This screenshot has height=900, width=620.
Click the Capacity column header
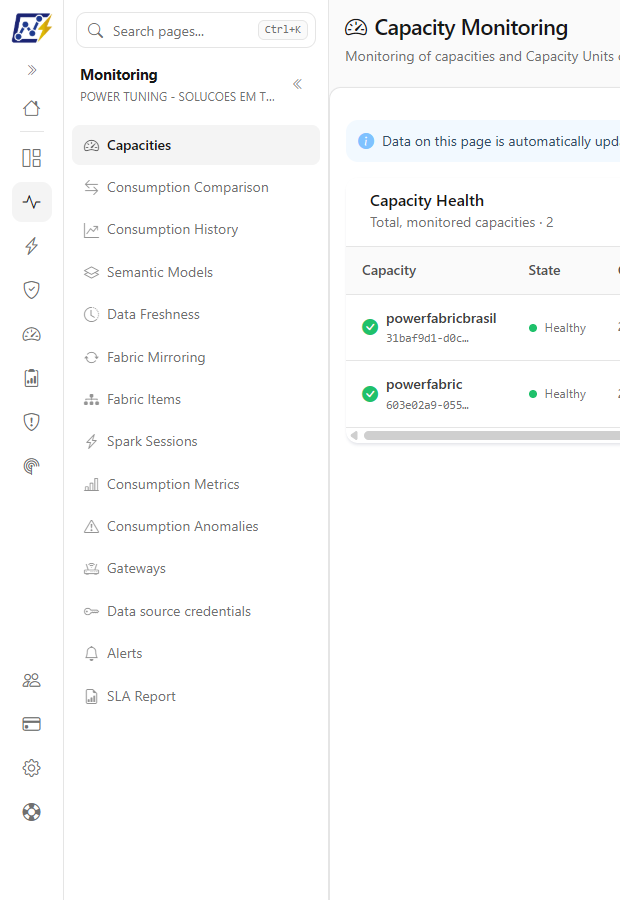tap(389, 270)
